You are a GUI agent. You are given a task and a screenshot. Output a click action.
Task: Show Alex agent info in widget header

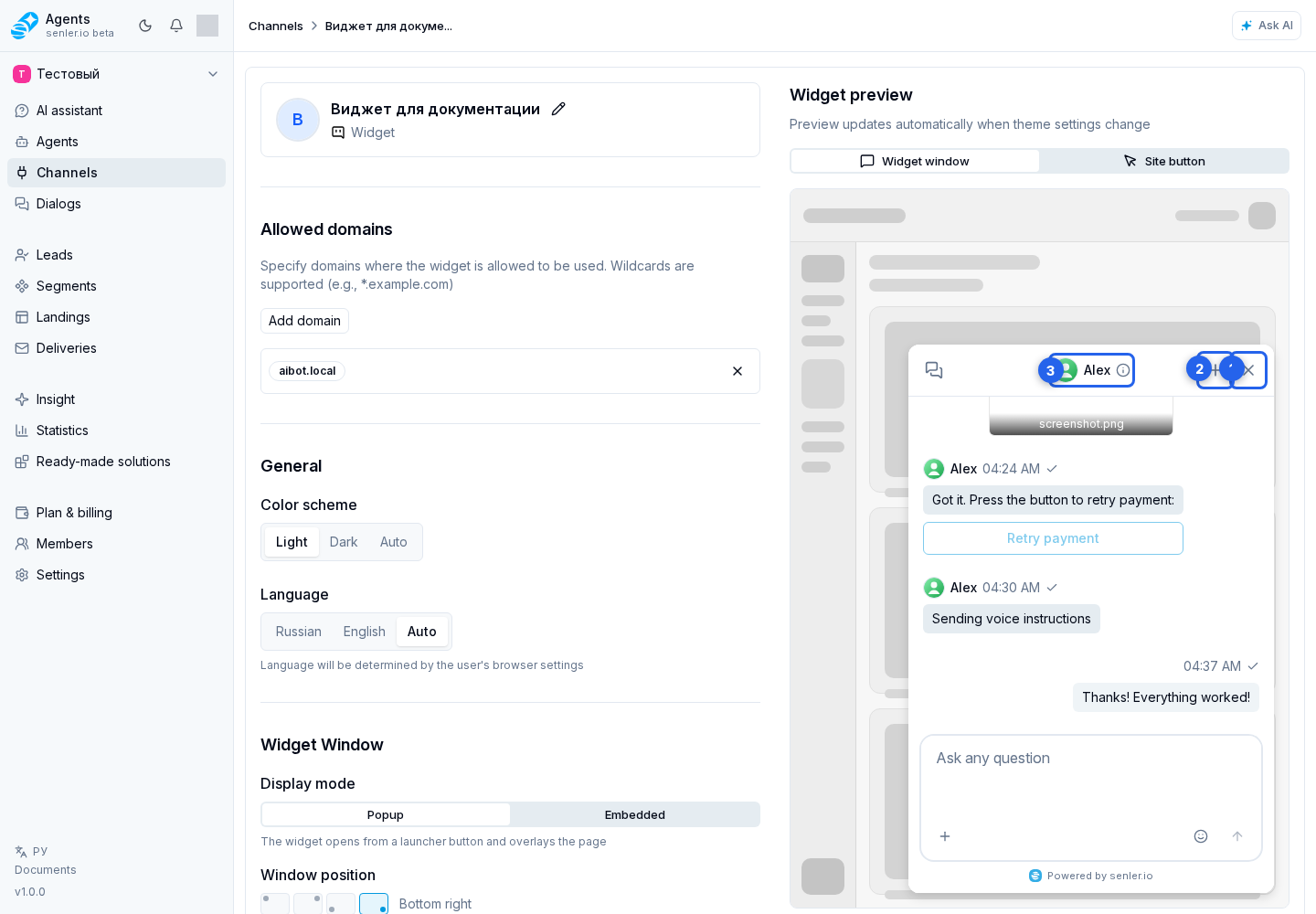(1123, 370)
